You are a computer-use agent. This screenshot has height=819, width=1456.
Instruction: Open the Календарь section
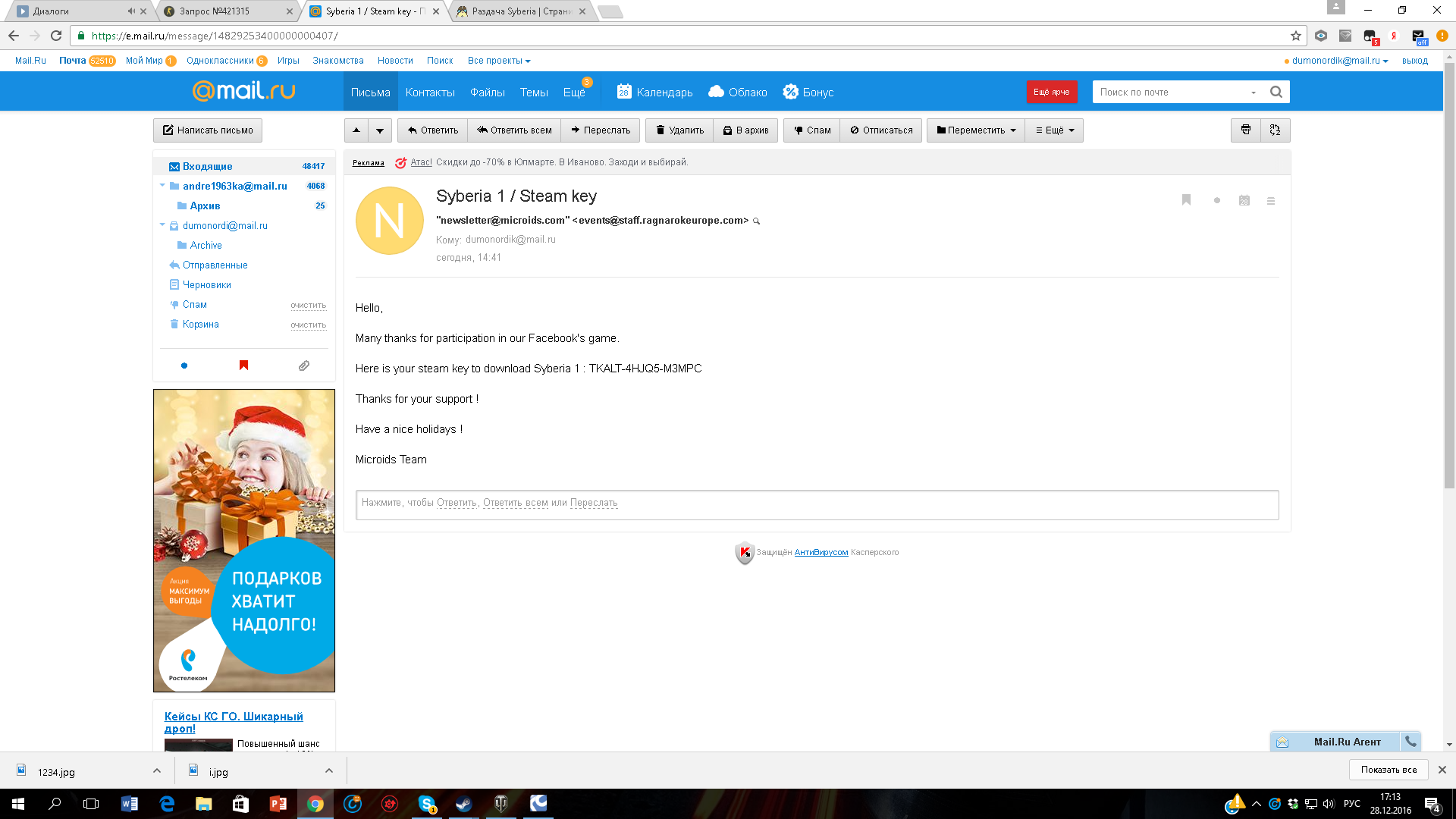654,92
